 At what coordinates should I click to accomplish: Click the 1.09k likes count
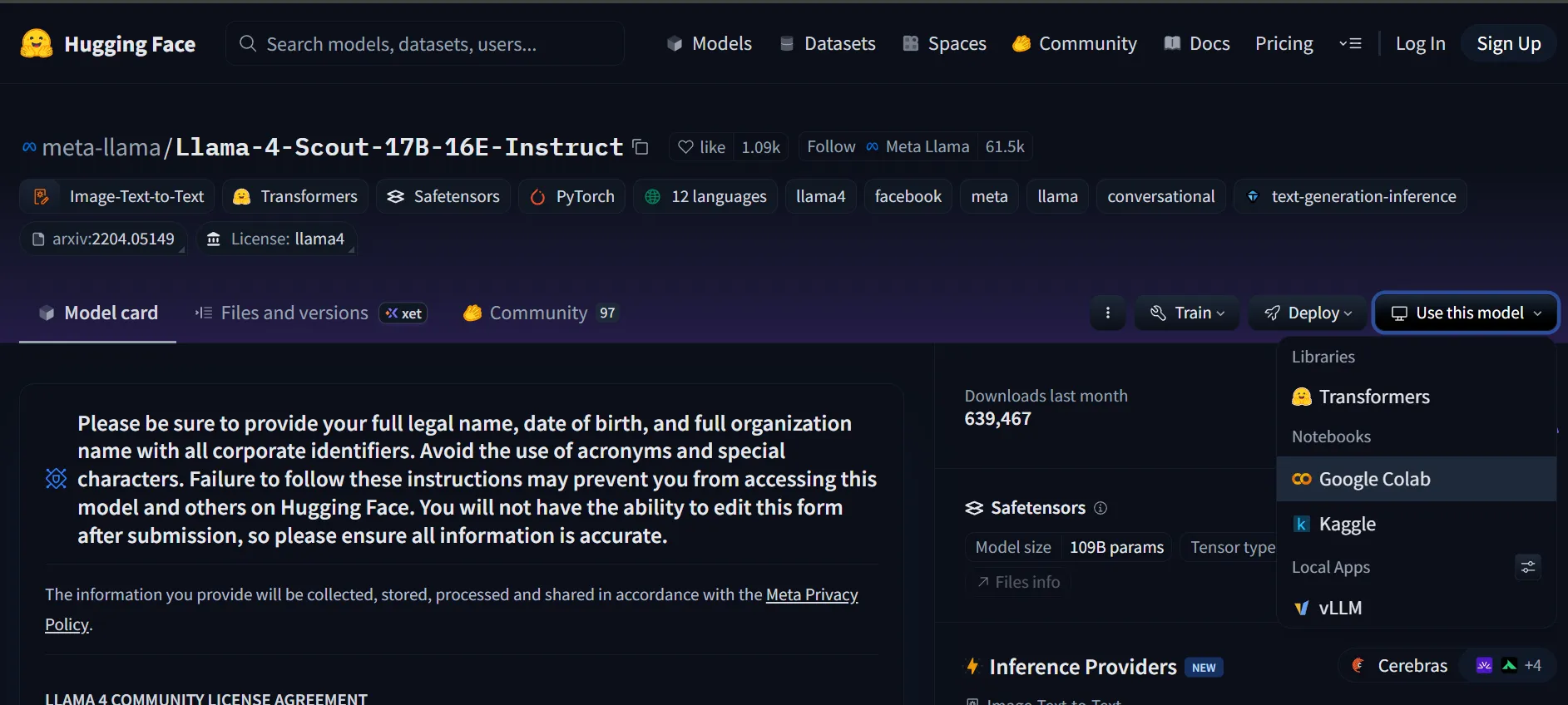coord(760,147)
